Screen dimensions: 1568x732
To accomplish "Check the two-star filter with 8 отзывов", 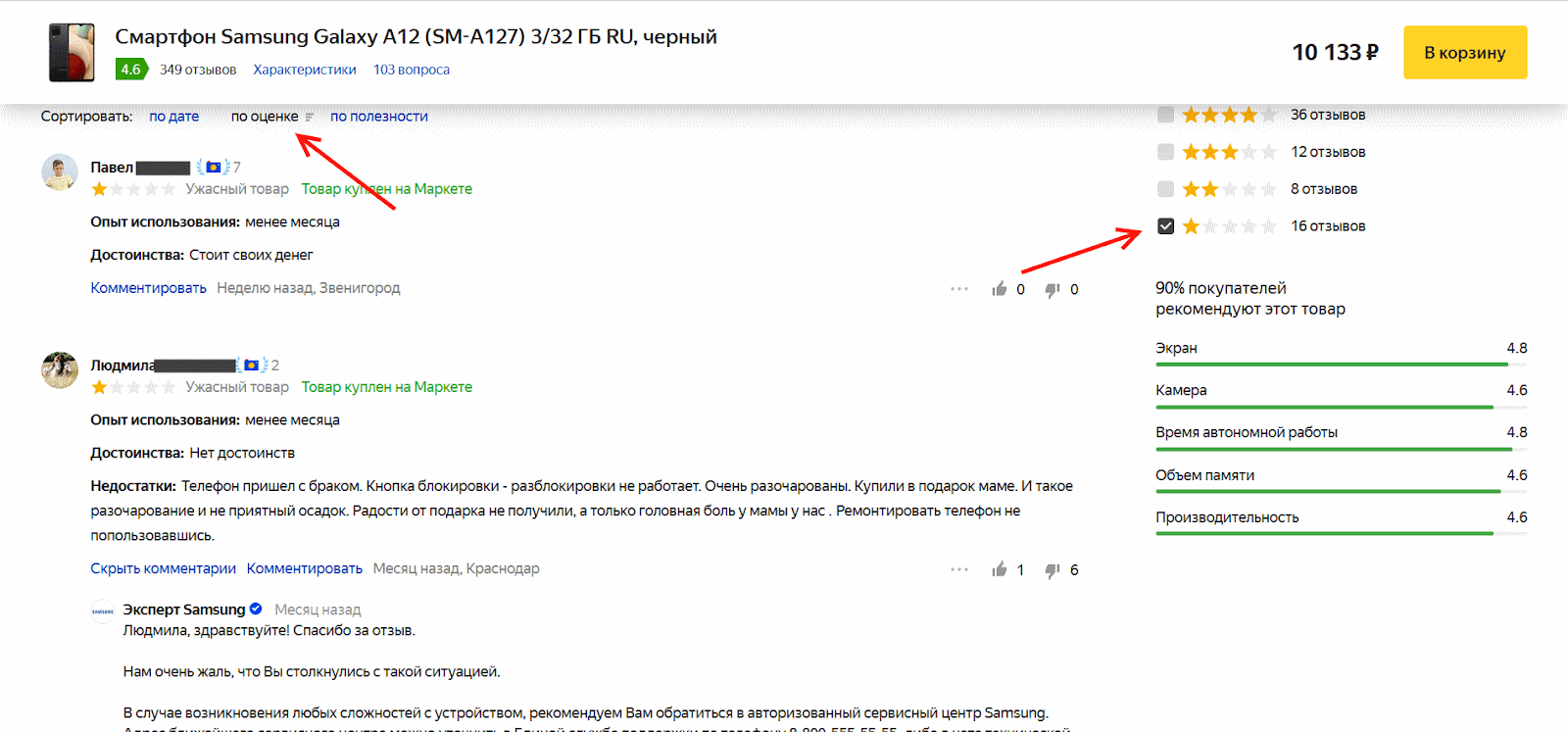I will click(1165, 189).
